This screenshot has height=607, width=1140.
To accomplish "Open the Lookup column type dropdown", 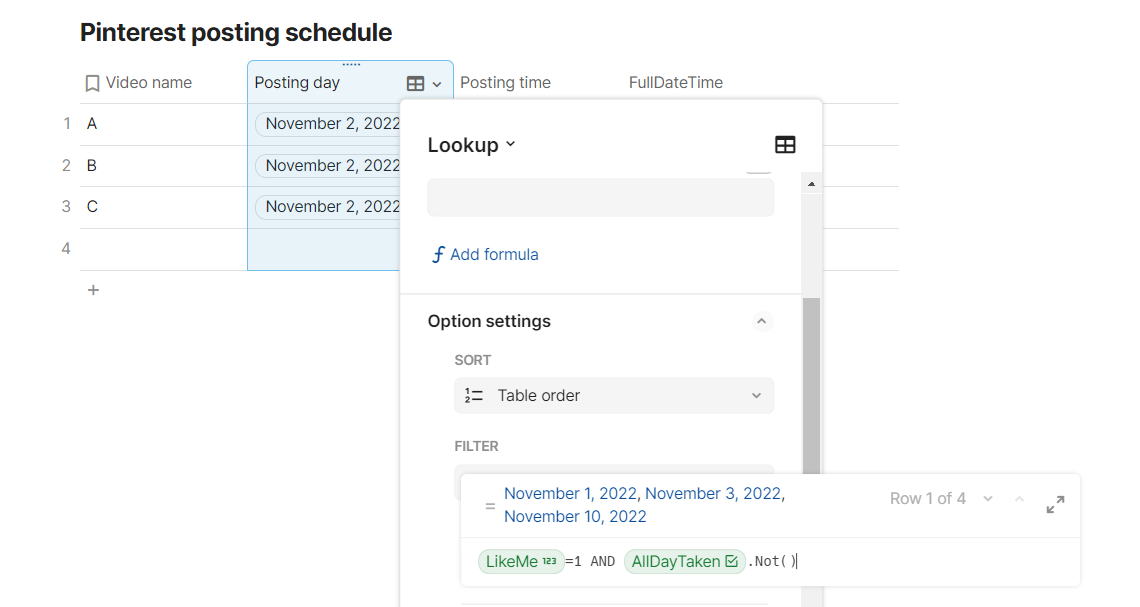I will pos(472,145).
